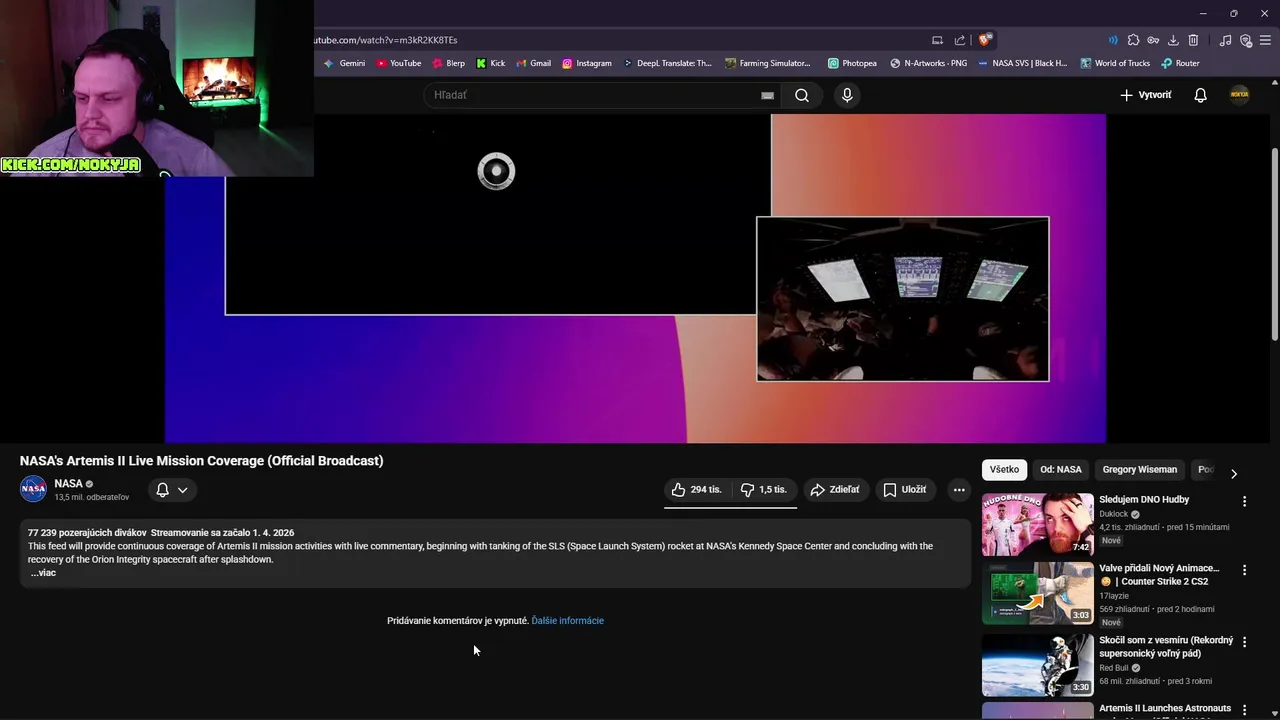The height and width of the screenshot is (720, 1280).
Task: Click the trash can toolbar icon
Action: point(1193,40)
